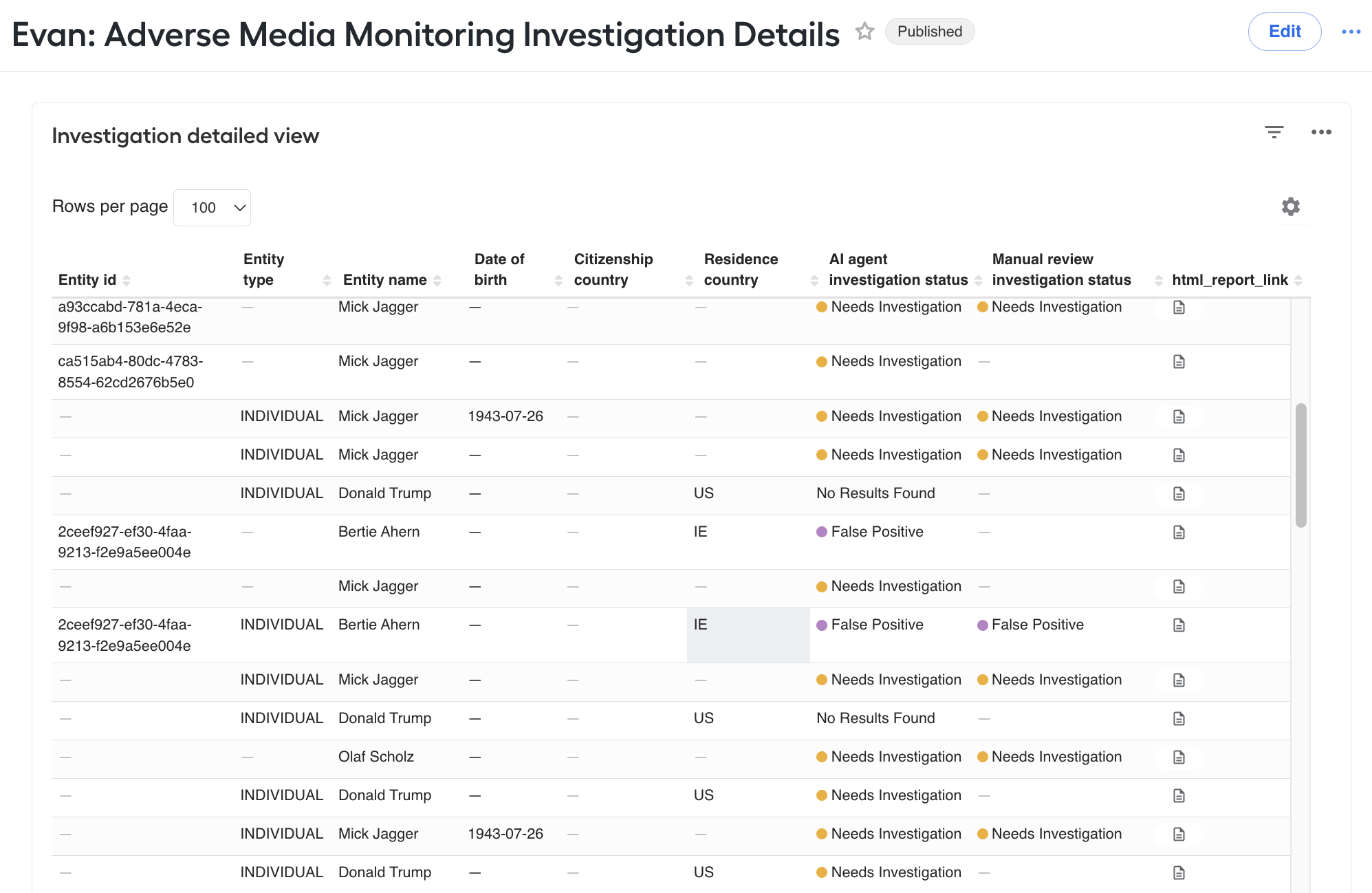Star the dashboard as favorite
The image size is (1372, 893).
[x=864, y=31]
